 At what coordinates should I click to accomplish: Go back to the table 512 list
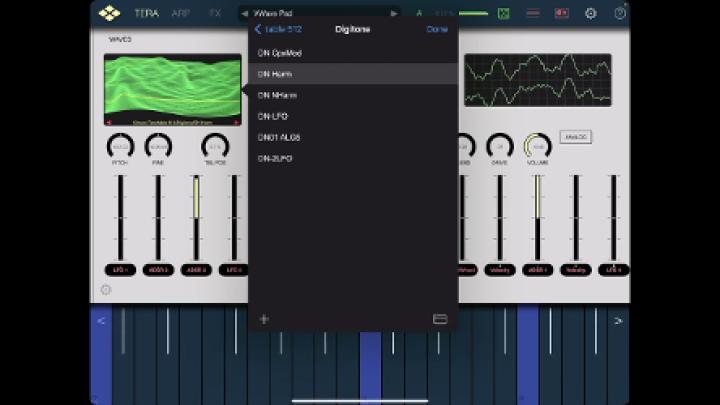pos(278,29)
